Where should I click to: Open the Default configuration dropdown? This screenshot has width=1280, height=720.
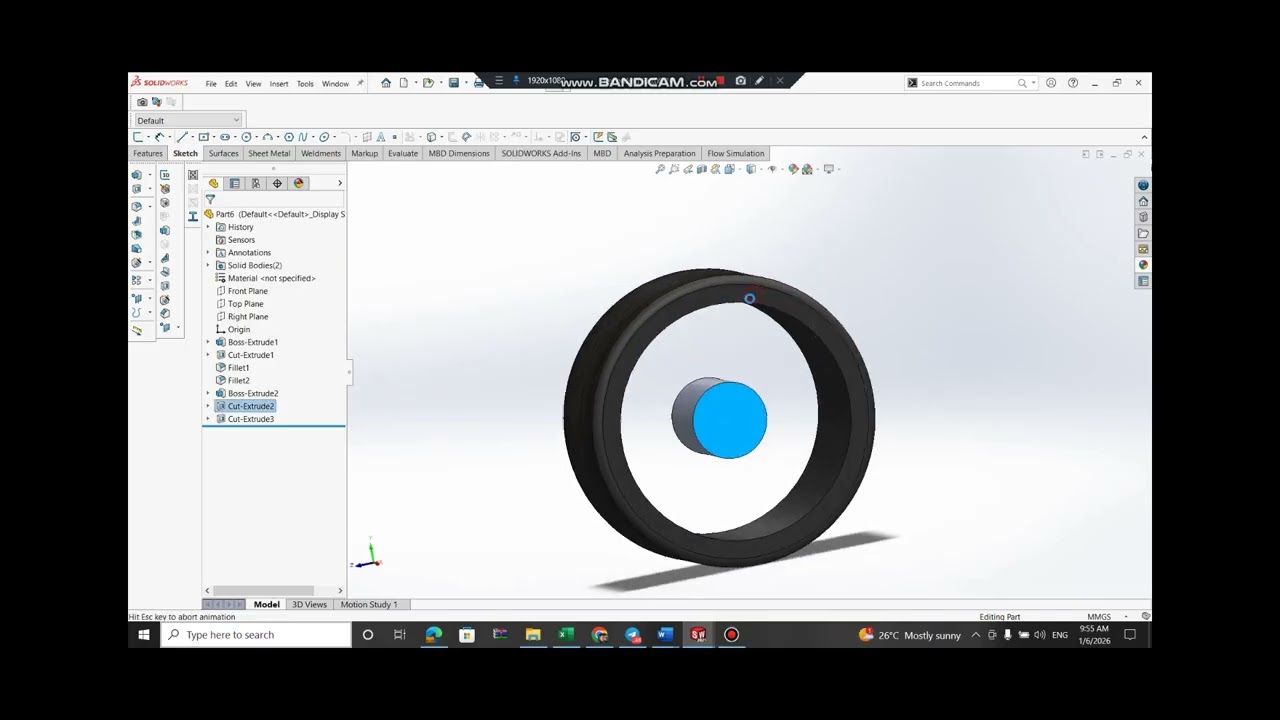pyautogui.click(x=188, y=120)
